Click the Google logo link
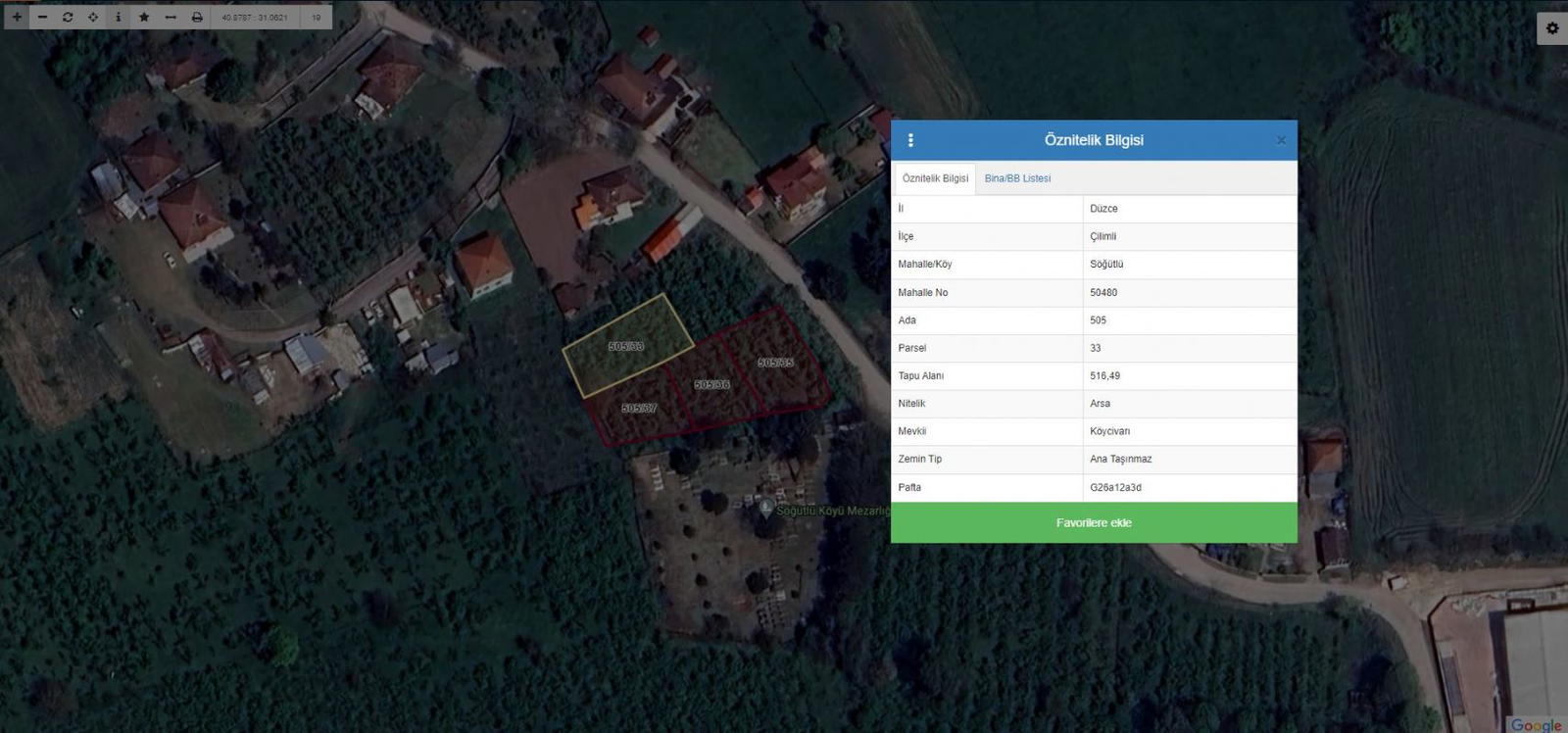The height and width of the screenshot is (733, 1568). tap(1535, 724)
